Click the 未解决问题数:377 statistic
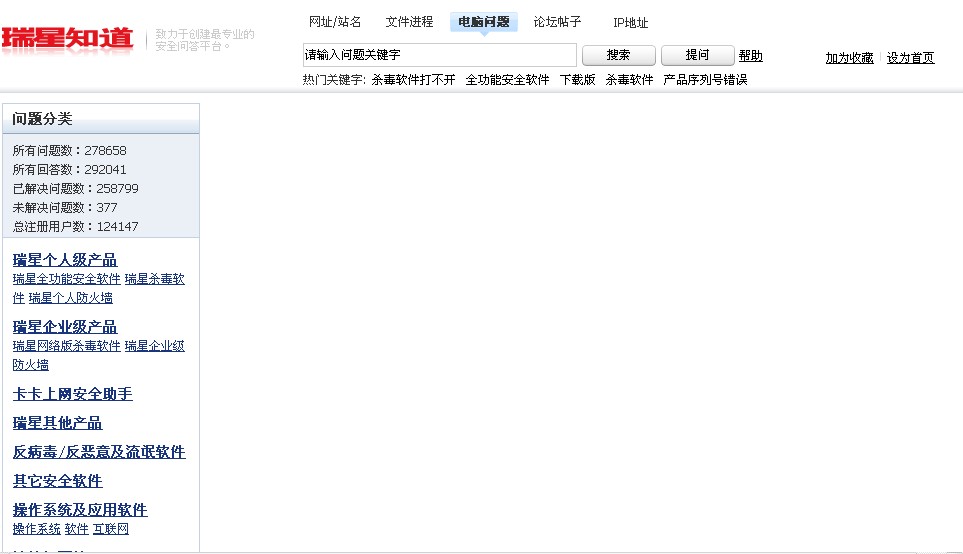963x554 pixels. (64, 208)
